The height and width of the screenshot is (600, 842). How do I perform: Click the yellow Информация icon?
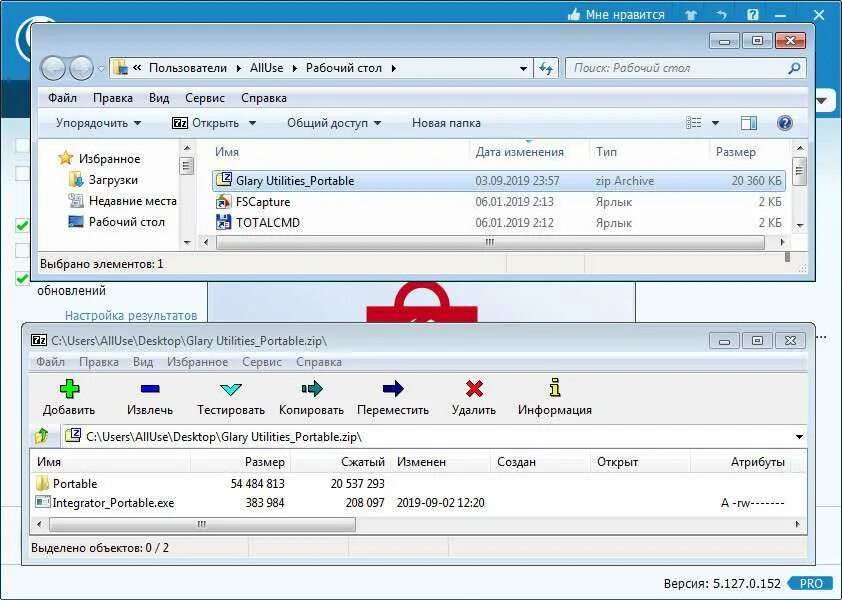(555, 388)
